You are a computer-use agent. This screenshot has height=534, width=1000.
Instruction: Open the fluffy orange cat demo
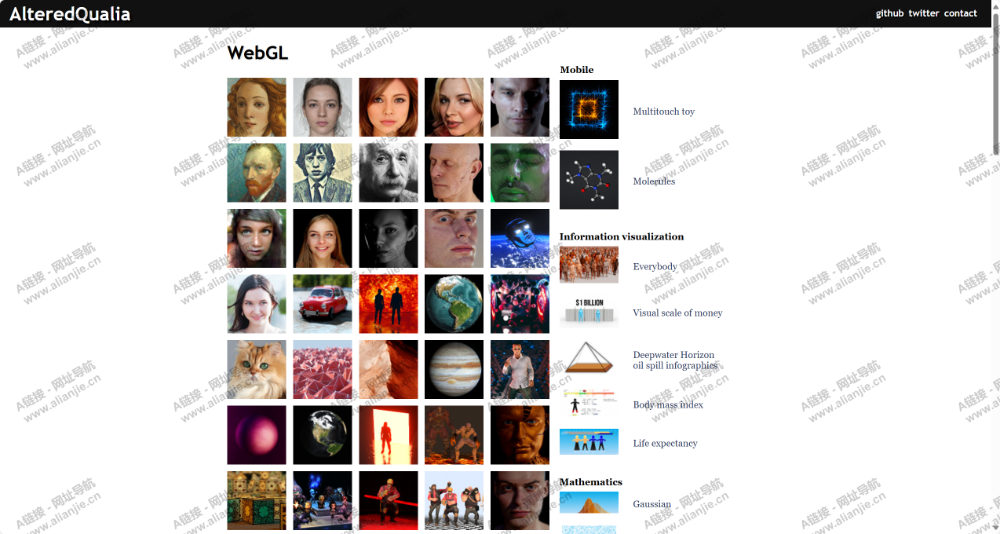pyautogui.click(x=256, y=369)
